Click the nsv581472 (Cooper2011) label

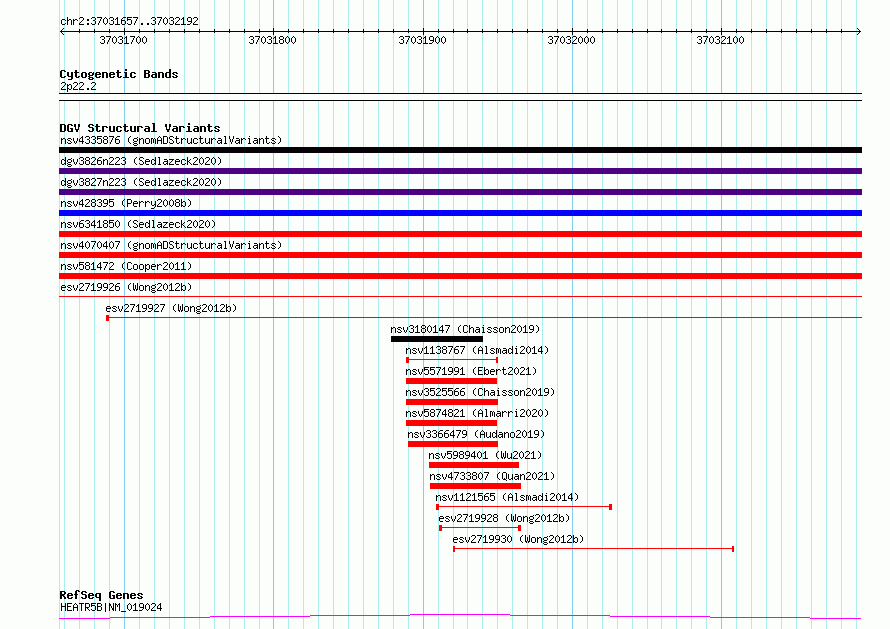(125, 266)
